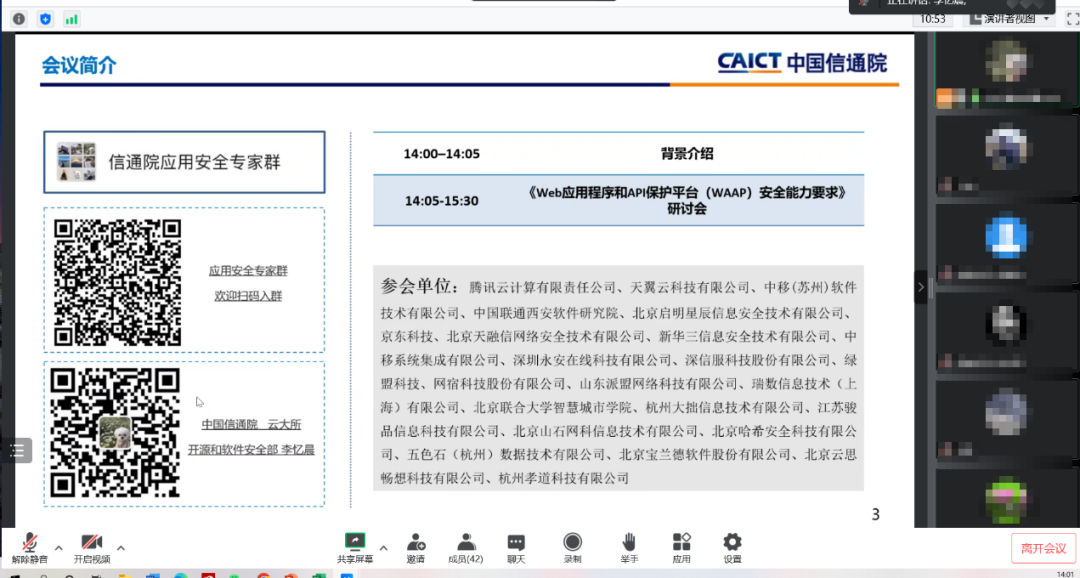Open the floating list button beside the slide
The image size is (1080, 578).
17,451
